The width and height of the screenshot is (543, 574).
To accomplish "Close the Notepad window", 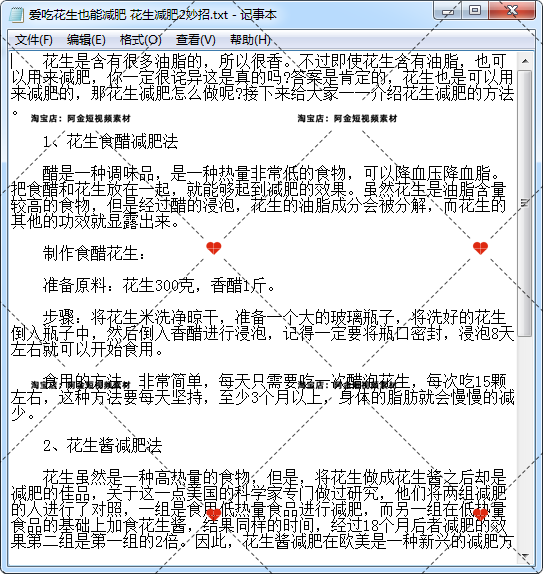I will click(x=512, y=11).
